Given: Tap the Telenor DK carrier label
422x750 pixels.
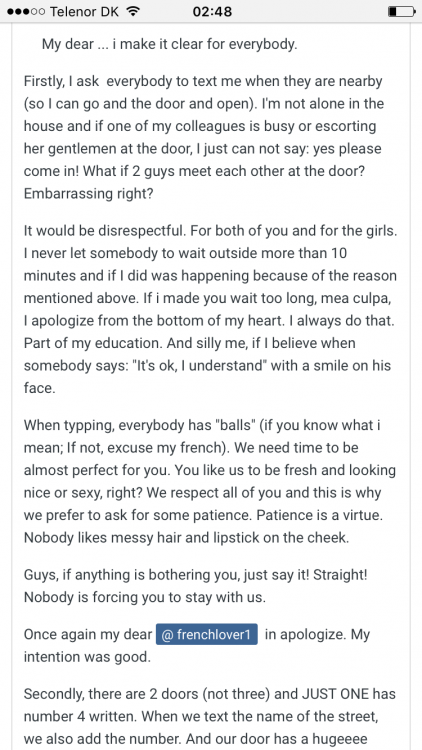Looking at the screenshot, I should pos(84,11).
